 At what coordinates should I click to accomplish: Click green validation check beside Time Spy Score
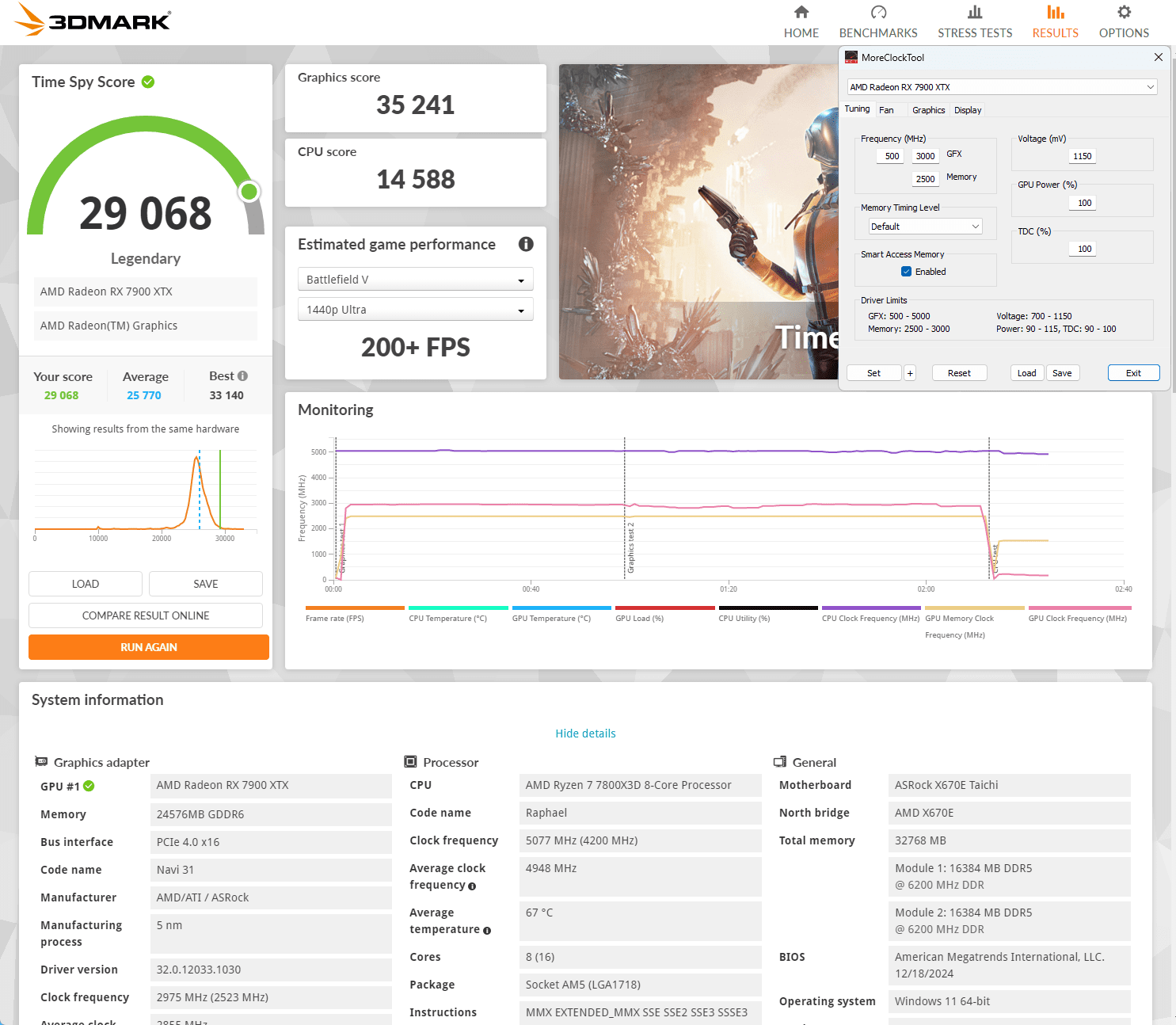(x=148, y=82)
